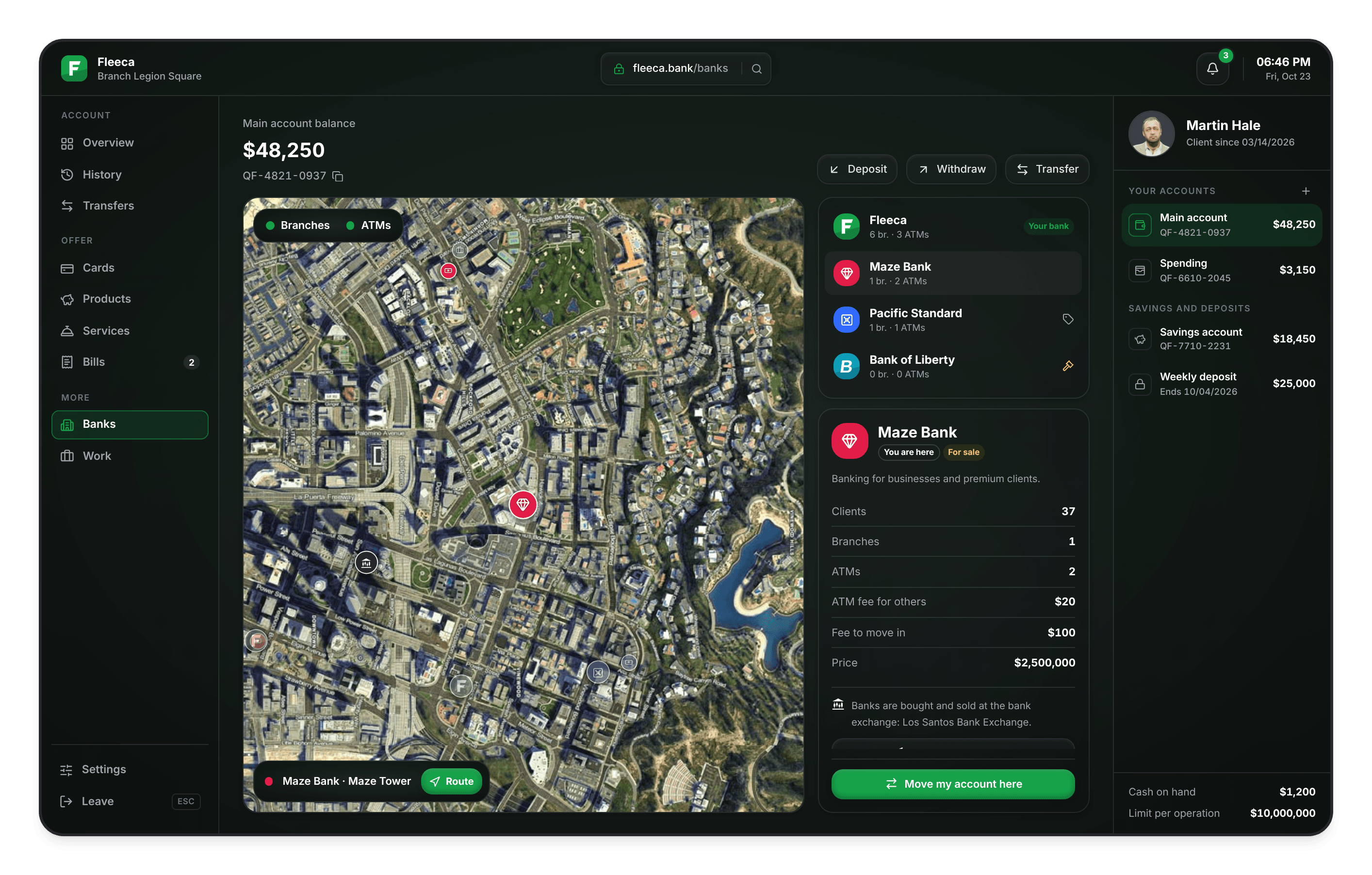The width and height of the screenshot is (1372, 875).
Task: Click the Deposit button
Action: [857, 169]
